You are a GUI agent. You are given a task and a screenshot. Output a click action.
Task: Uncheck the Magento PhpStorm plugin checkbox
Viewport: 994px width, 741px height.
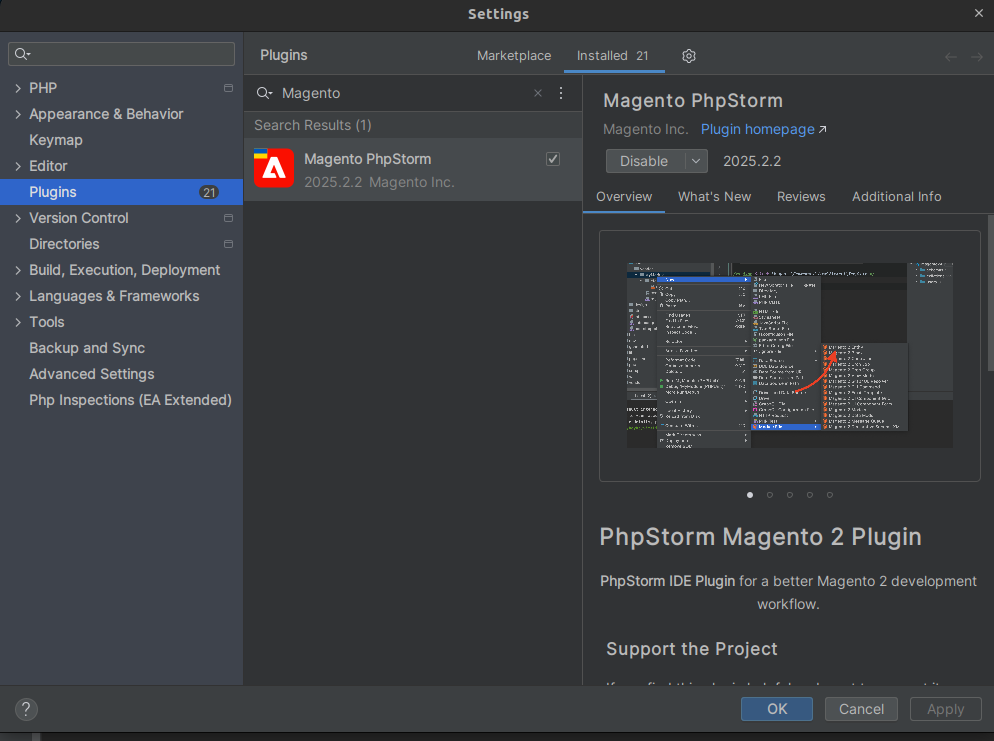pyautogui.click(x=553, y=159)
